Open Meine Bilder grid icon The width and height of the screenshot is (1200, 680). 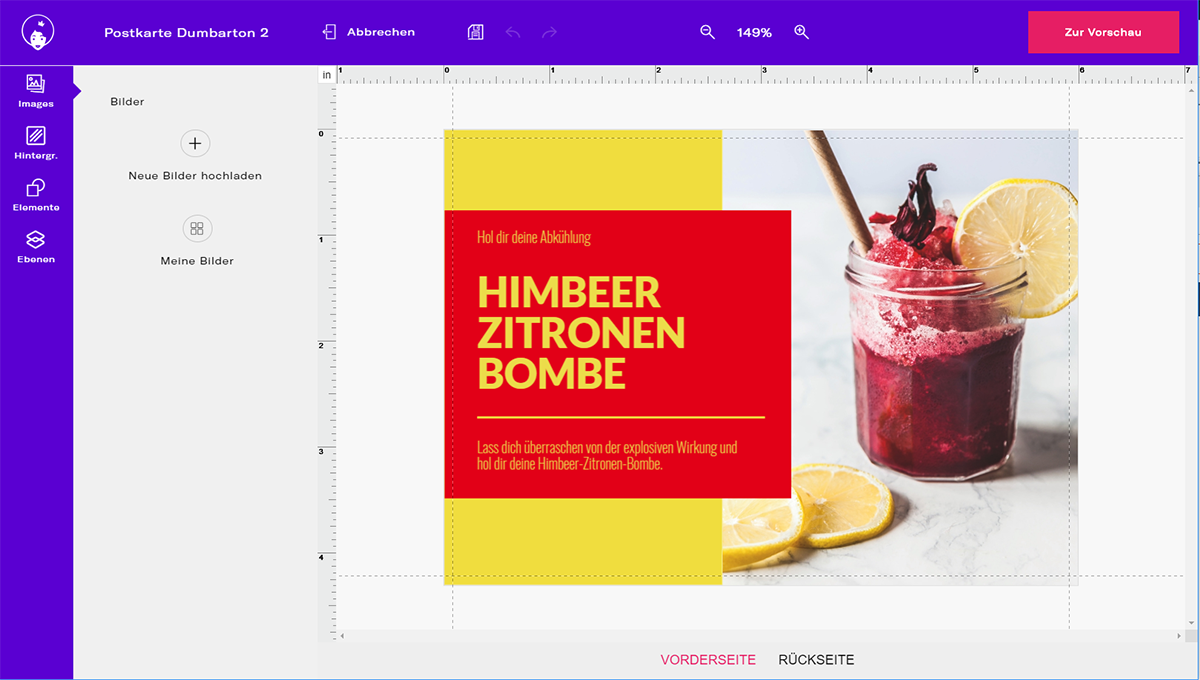(x=197, y=228)
